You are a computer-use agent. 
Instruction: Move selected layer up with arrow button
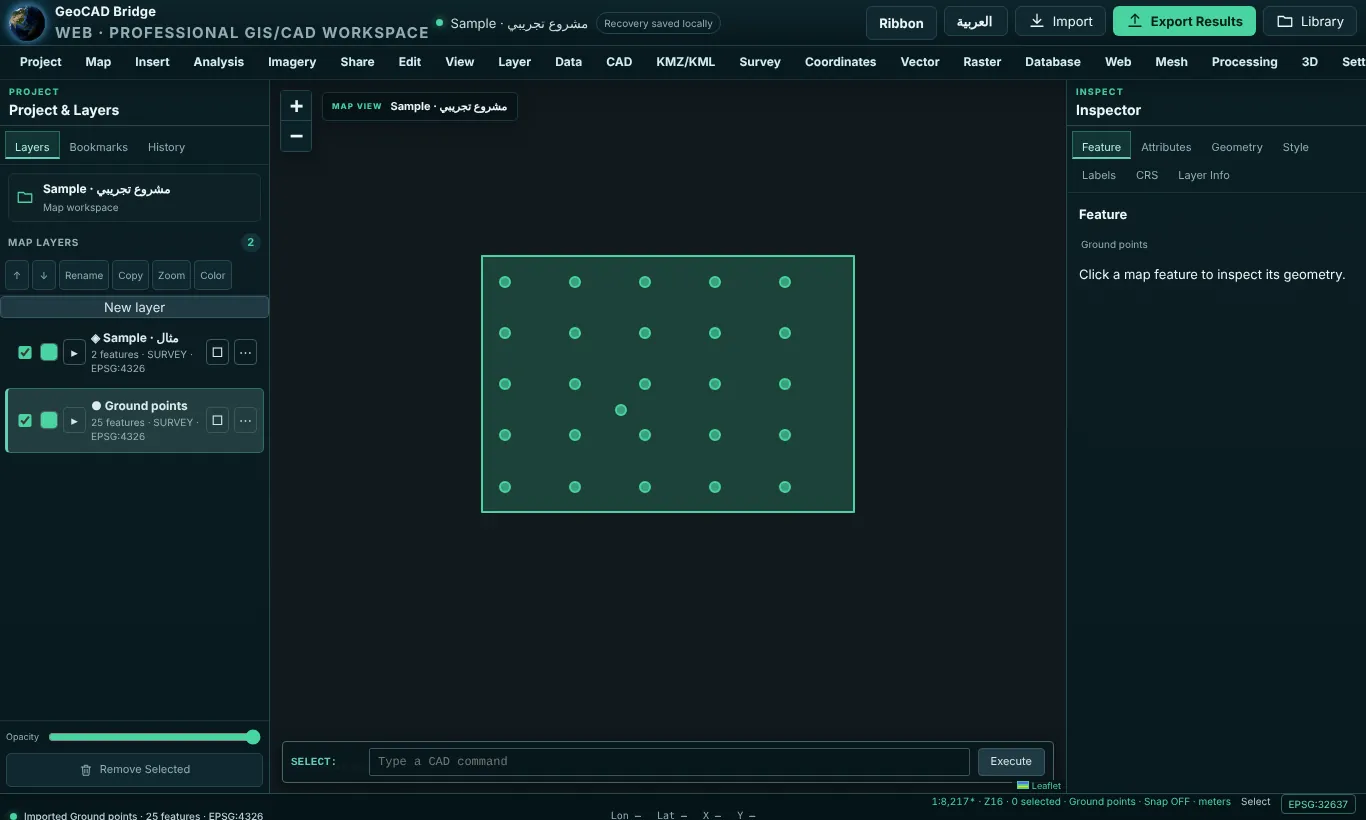pyautogui.click(x=17, y=275)
